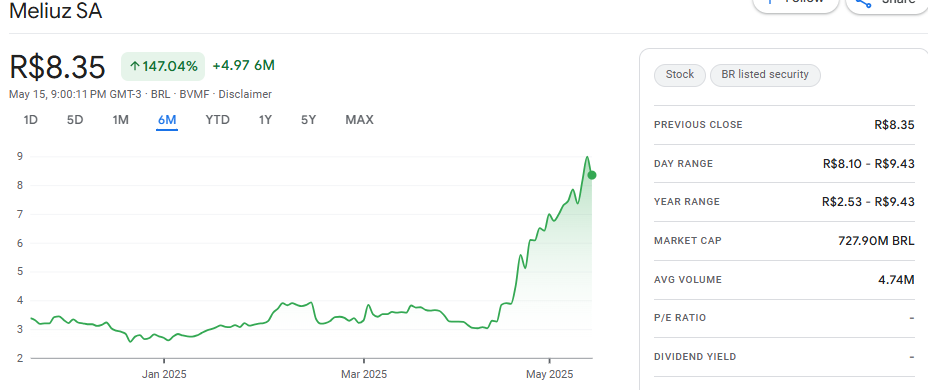The height and width of the screenshot is (390, 928).
Task: Click the Meliuz SA title
Action: [56, 11]
